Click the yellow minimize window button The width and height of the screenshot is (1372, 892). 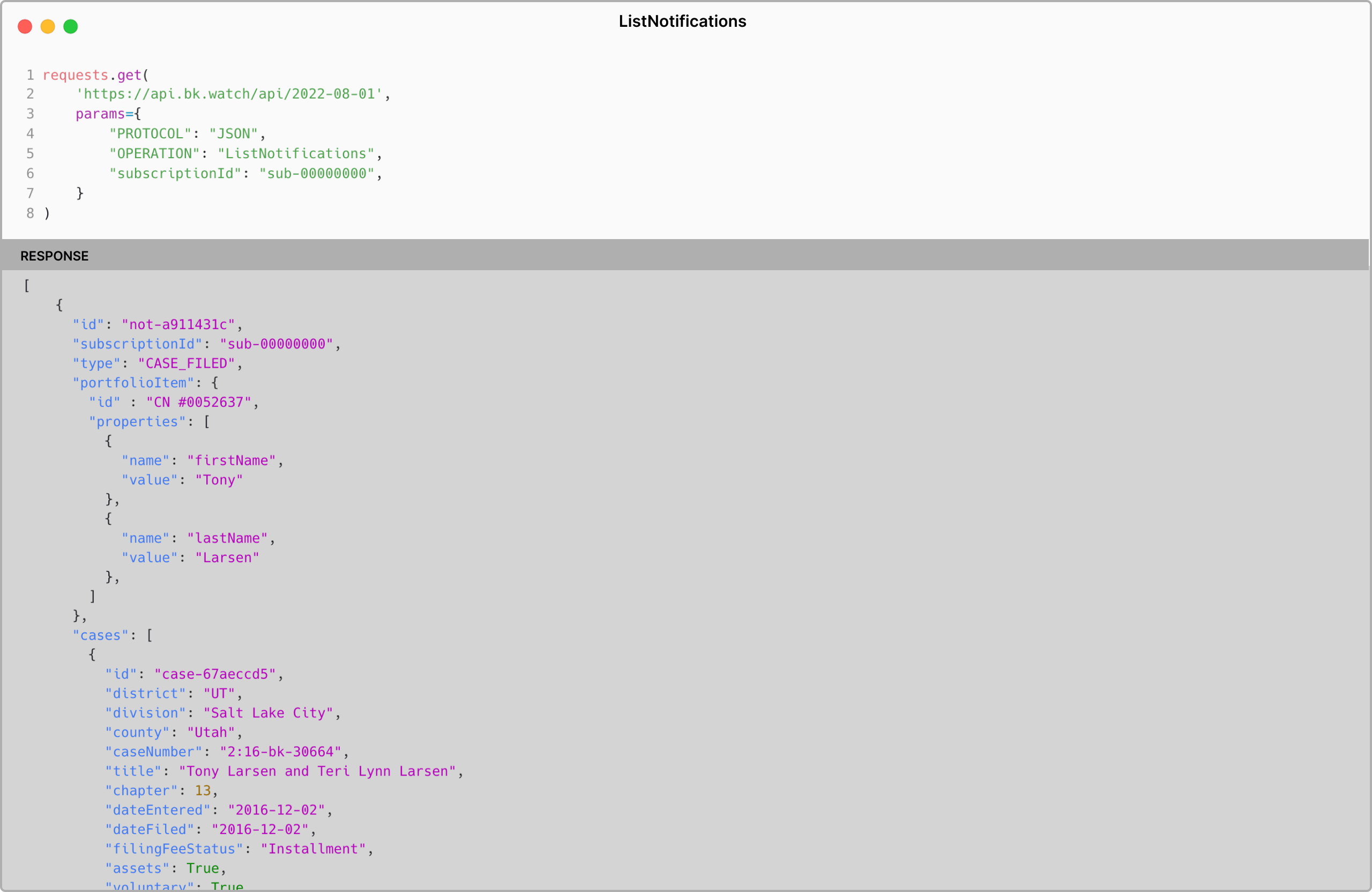[x=48, y=26]
